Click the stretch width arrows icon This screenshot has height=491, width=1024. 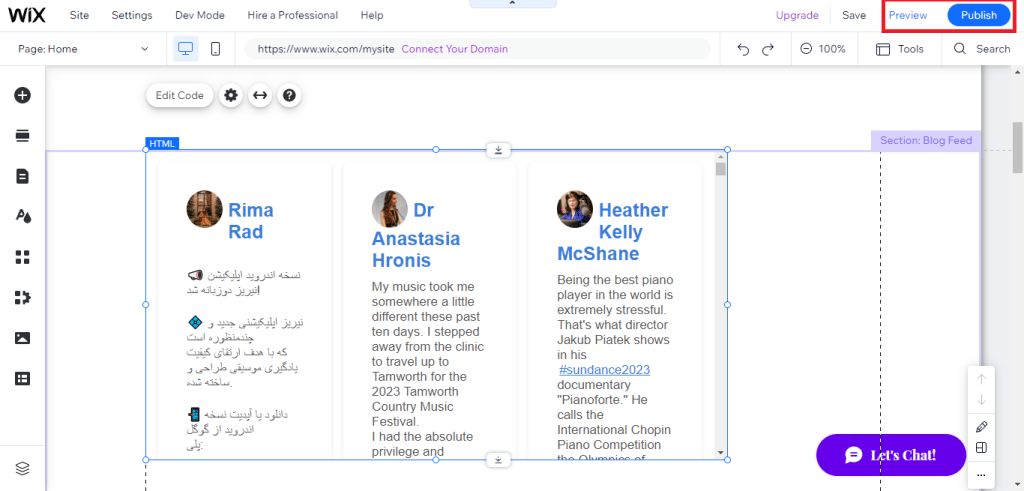(x=260, y=95)
